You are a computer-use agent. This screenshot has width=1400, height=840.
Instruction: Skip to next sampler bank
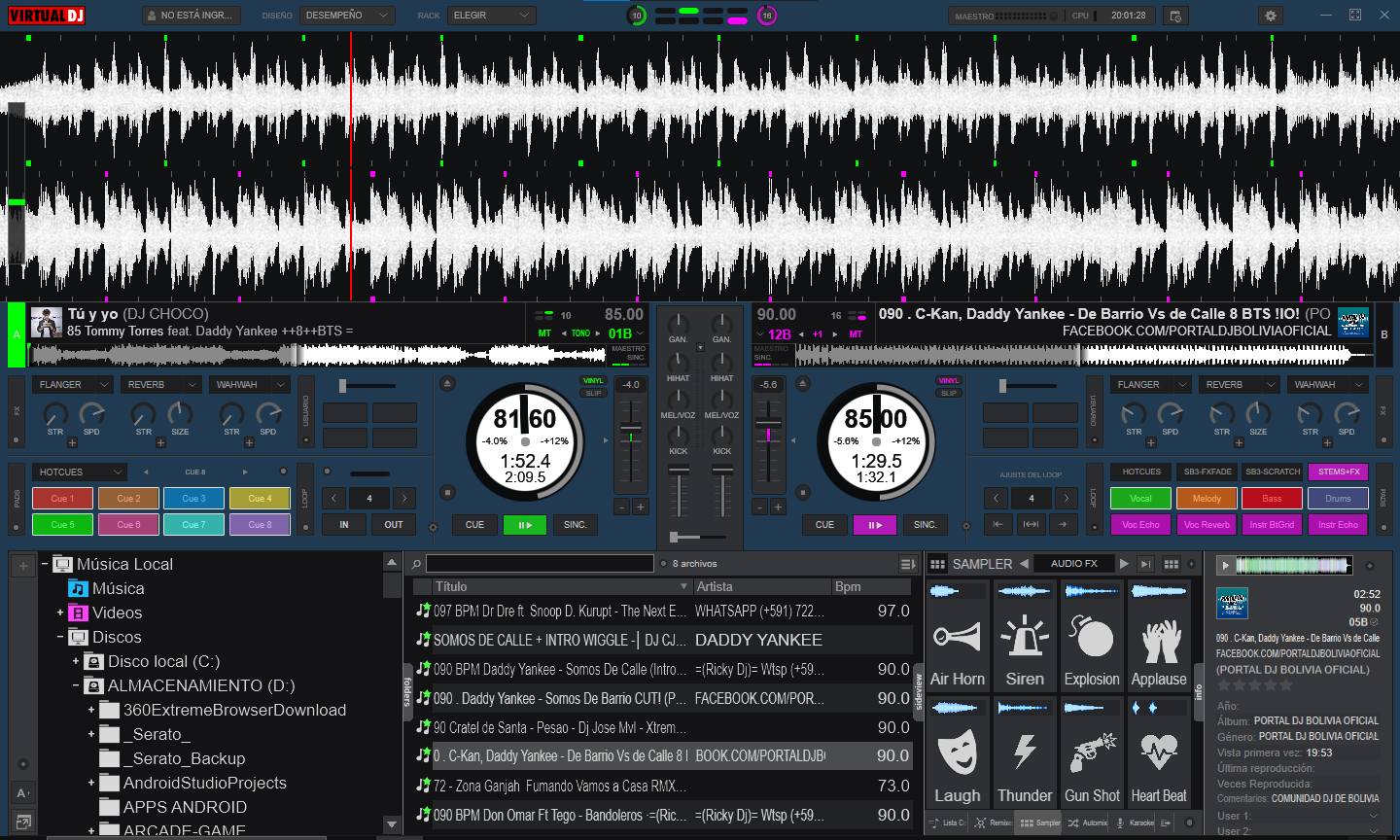click(x=1124, y=564)
